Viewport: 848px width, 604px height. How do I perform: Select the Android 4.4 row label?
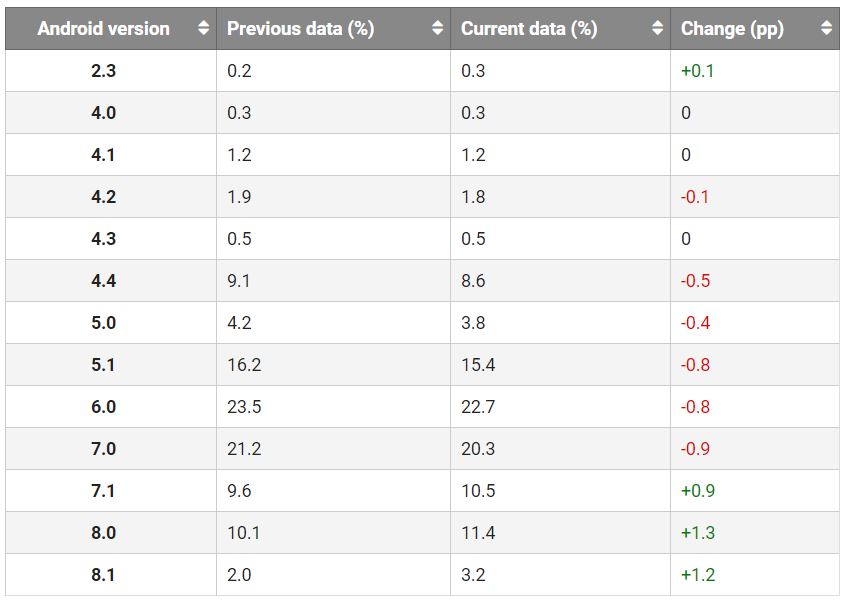tap(103, 281)
